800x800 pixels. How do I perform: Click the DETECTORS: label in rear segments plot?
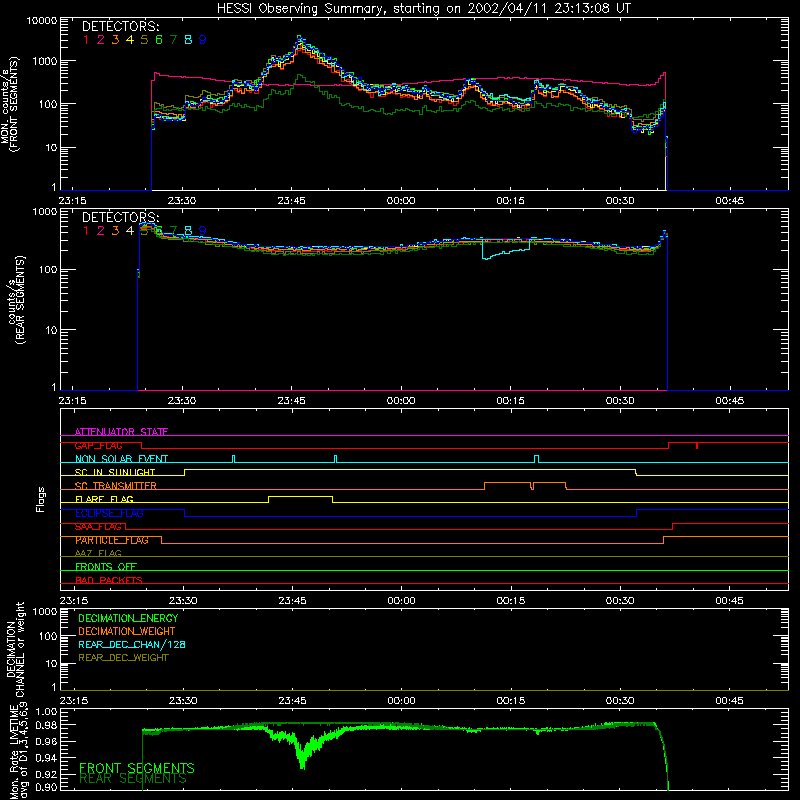[x=120, y=217]
